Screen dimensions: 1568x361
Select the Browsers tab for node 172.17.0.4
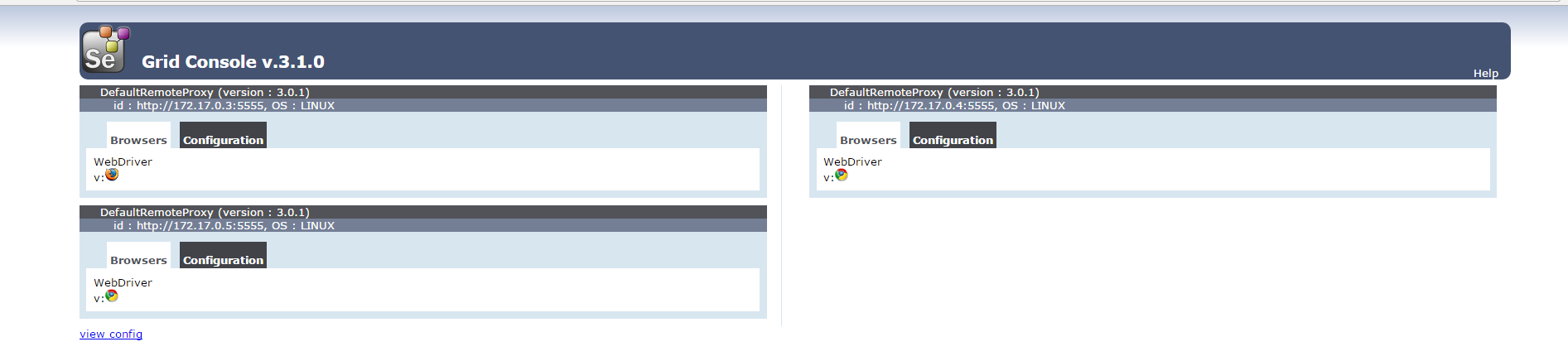[868, 139]
